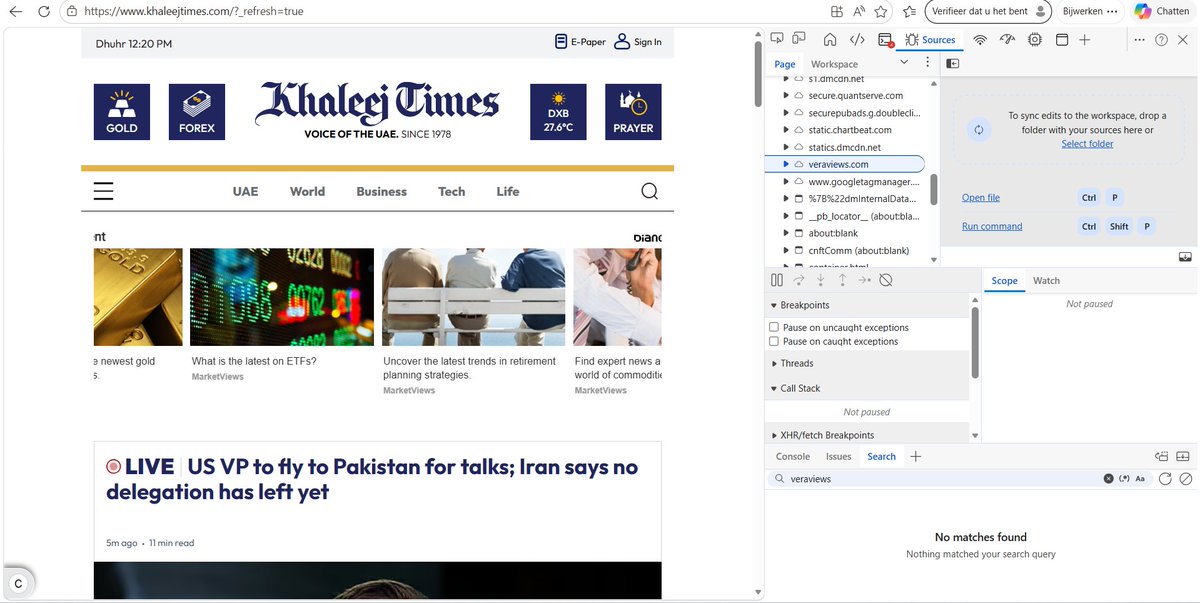The image size is (1200, 603).
Task: Open the DevTools Welcome home panel
Action: pos(829,40)
